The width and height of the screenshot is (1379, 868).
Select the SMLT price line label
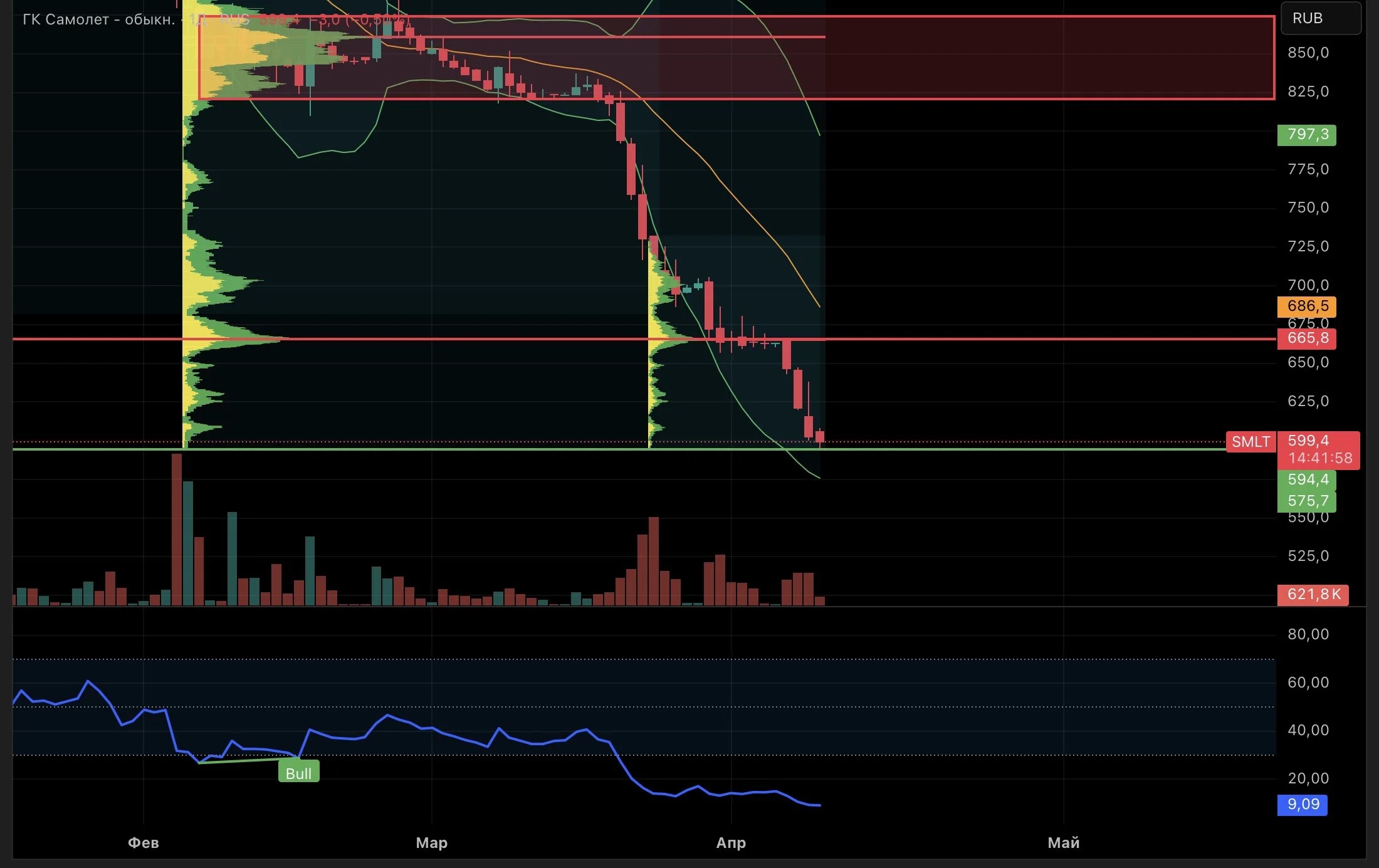pos(1251,442)
